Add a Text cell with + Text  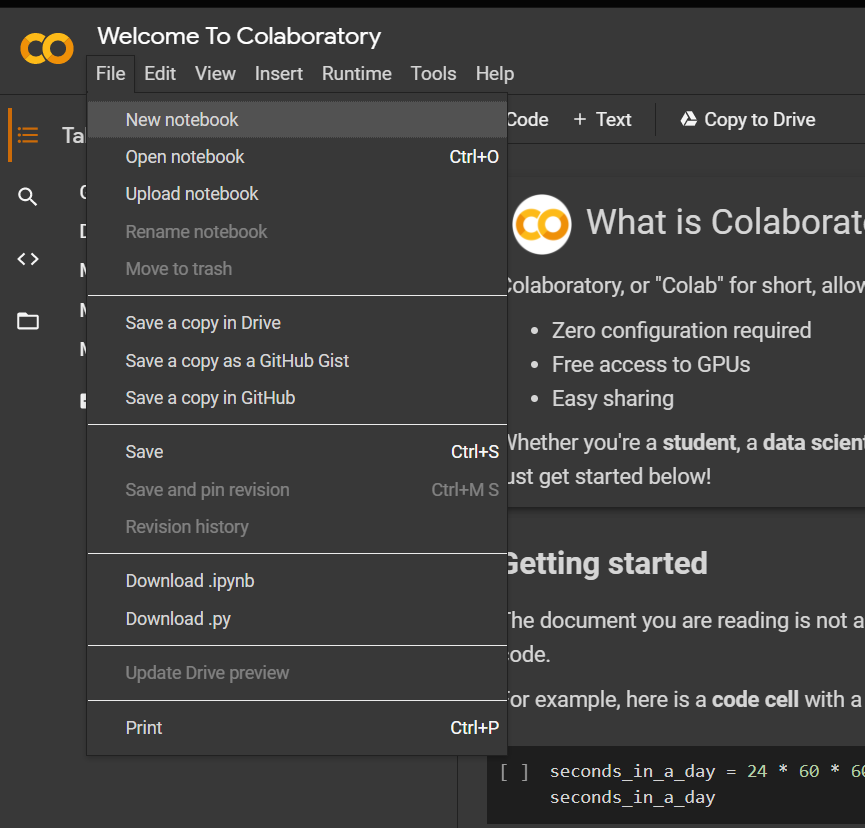pos(602,119)
